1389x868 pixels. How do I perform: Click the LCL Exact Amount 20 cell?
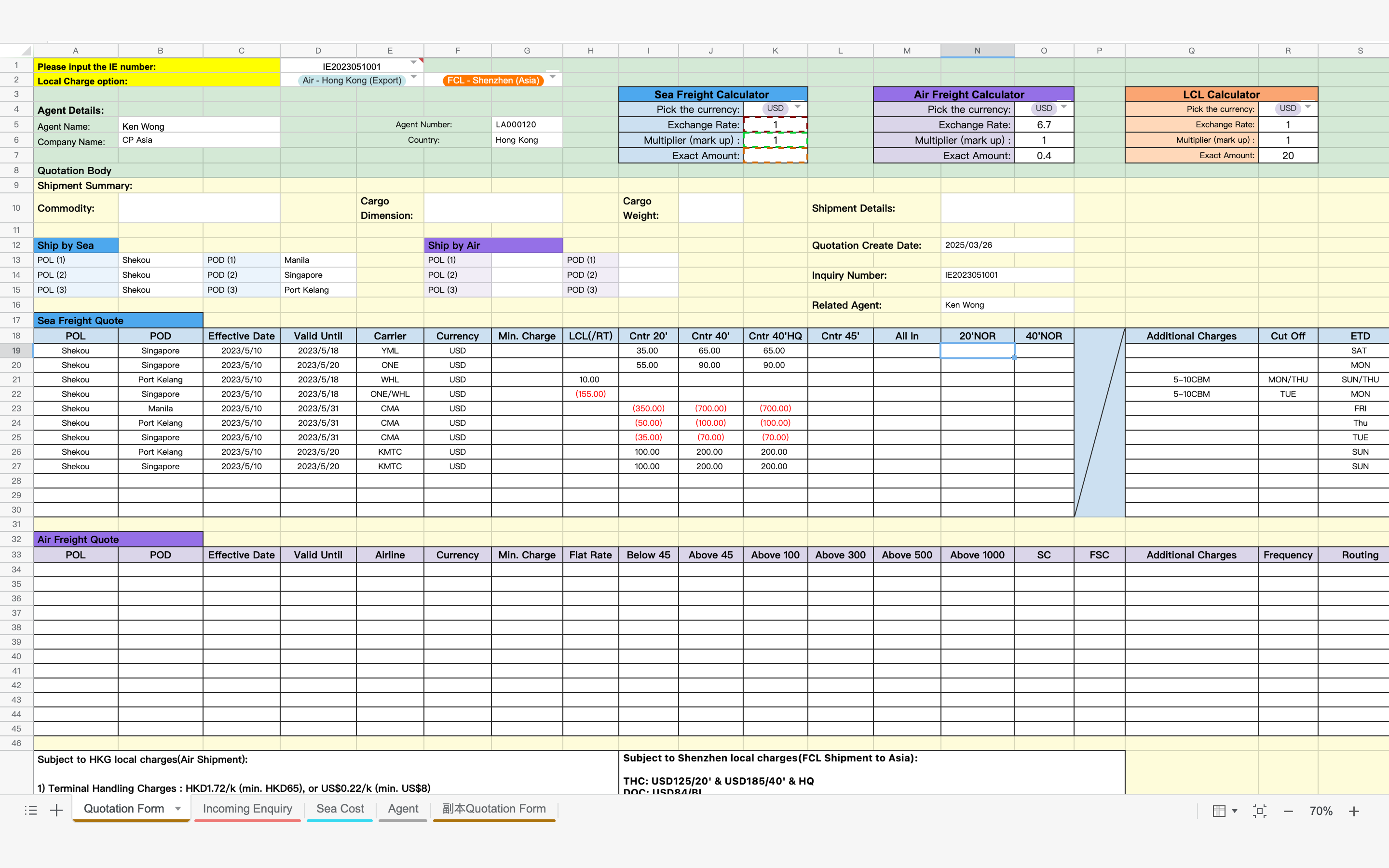pyautogui.click(x=1288, y=156)
